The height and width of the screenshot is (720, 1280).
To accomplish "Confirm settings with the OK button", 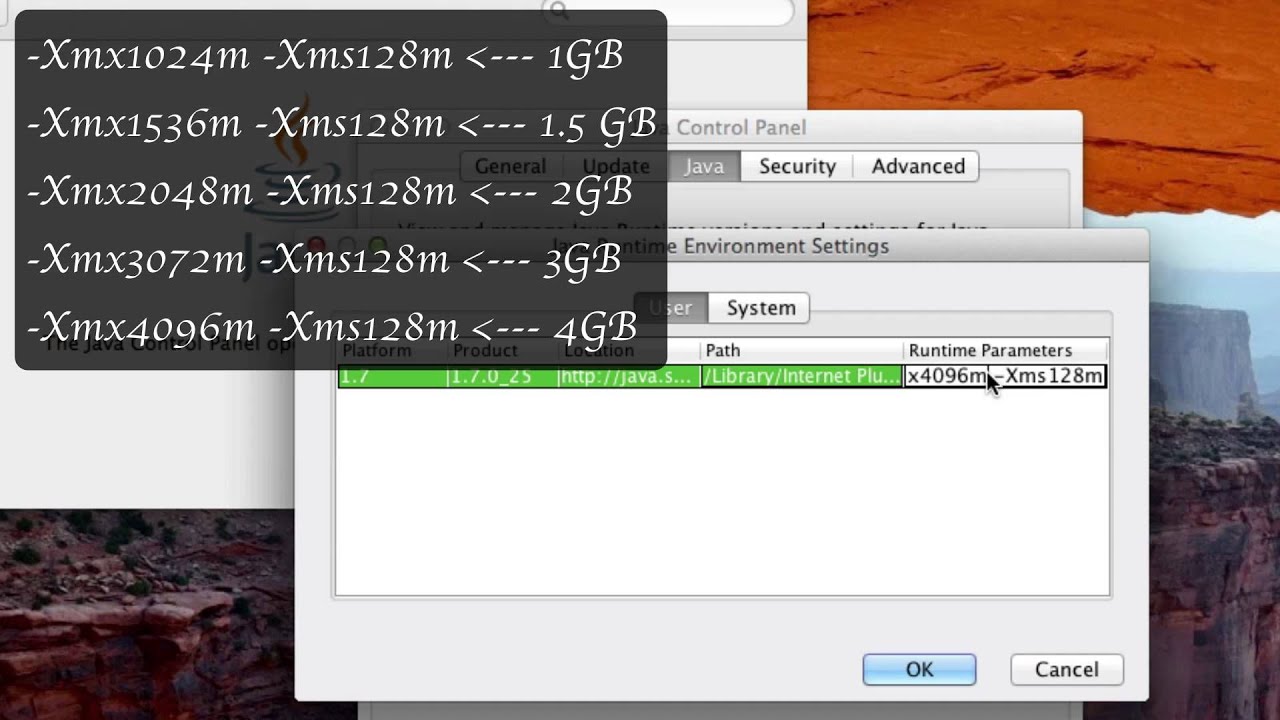I will click(919, 670).
